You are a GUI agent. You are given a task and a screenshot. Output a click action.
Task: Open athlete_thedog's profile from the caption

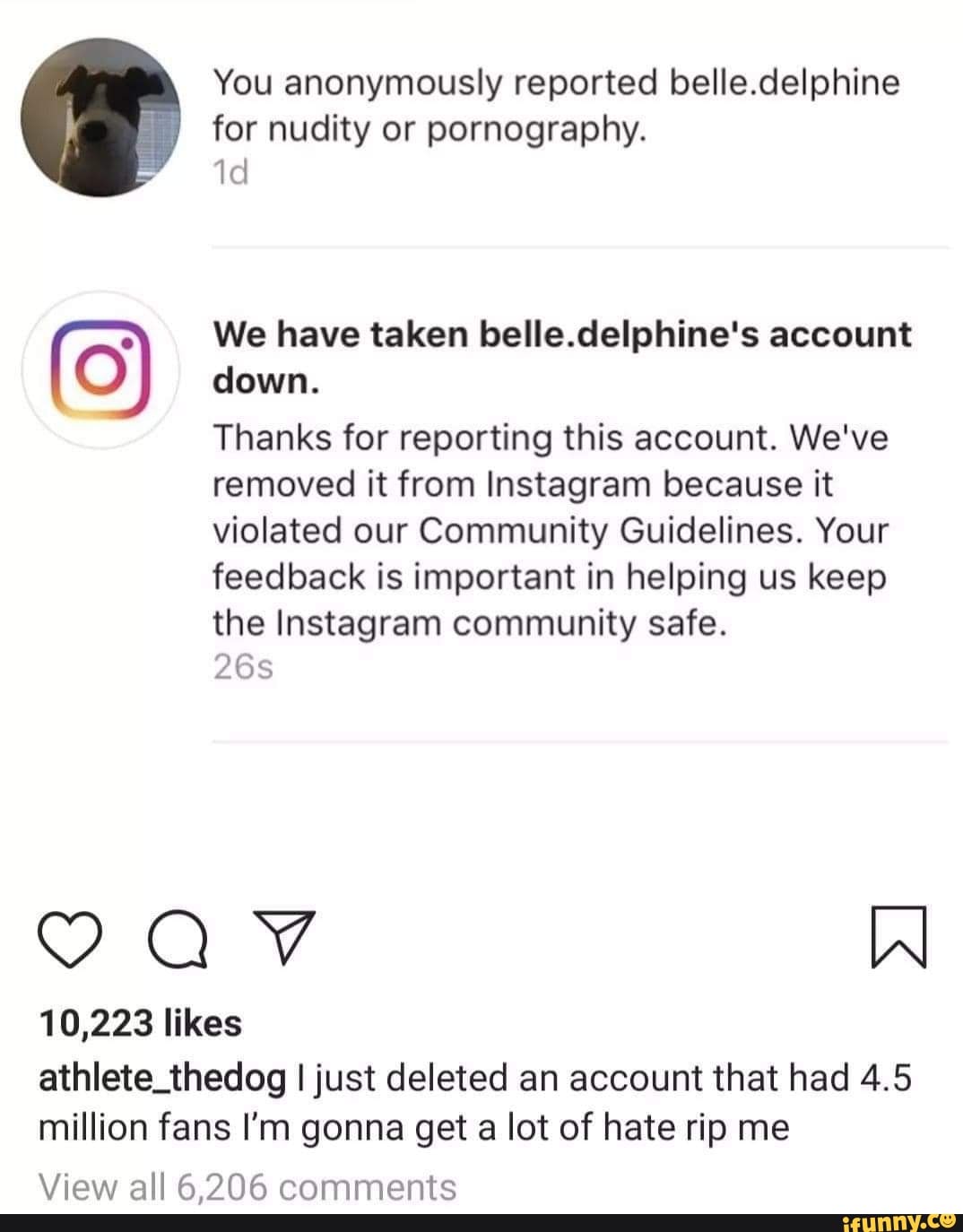point(162,1077)
